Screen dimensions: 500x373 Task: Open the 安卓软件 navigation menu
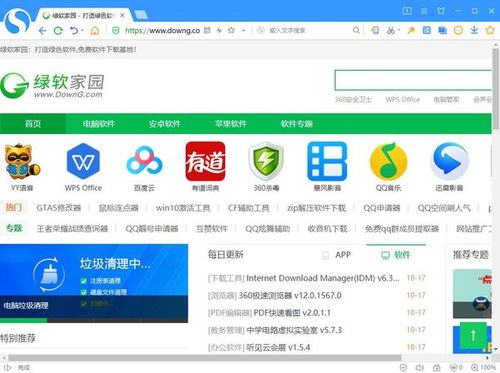click(x=165, y=124)
